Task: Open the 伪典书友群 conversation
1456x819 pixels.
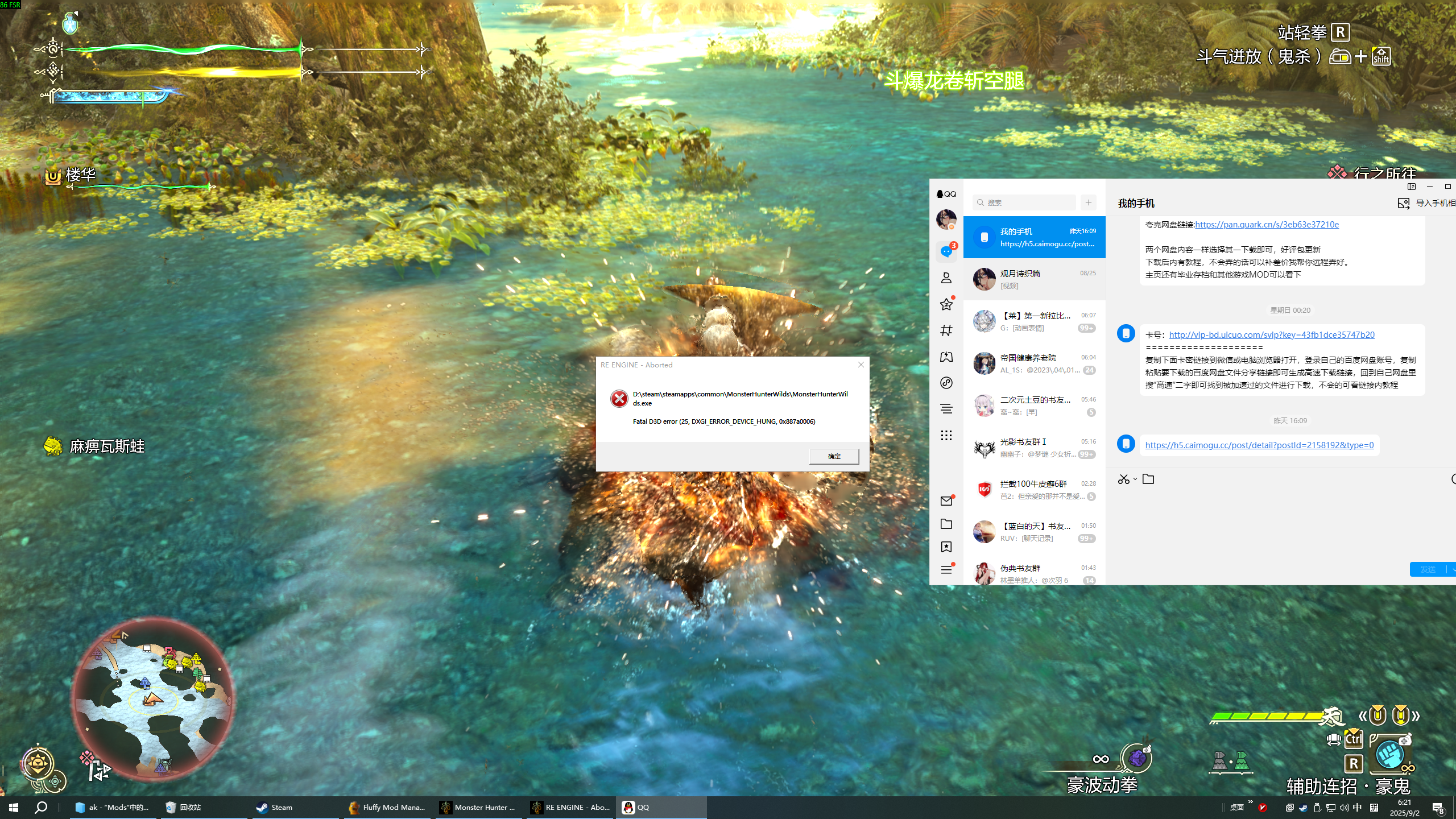Action: (x=1035, y=569)
